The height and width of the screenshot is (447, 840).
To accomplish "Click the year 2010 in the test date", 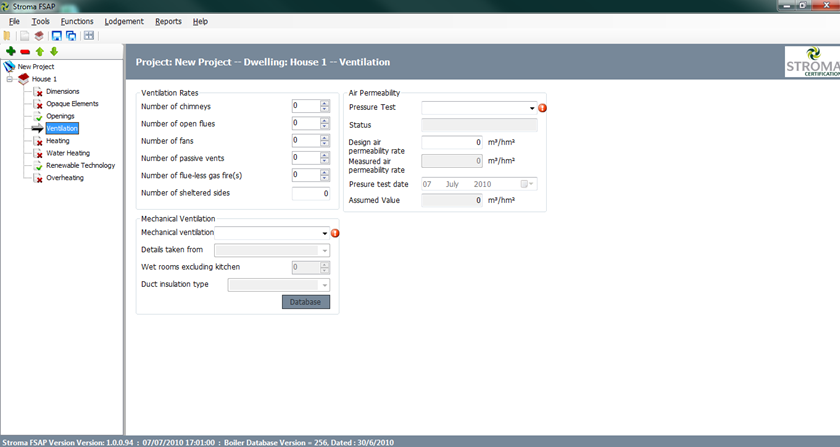I will point(482,184).
